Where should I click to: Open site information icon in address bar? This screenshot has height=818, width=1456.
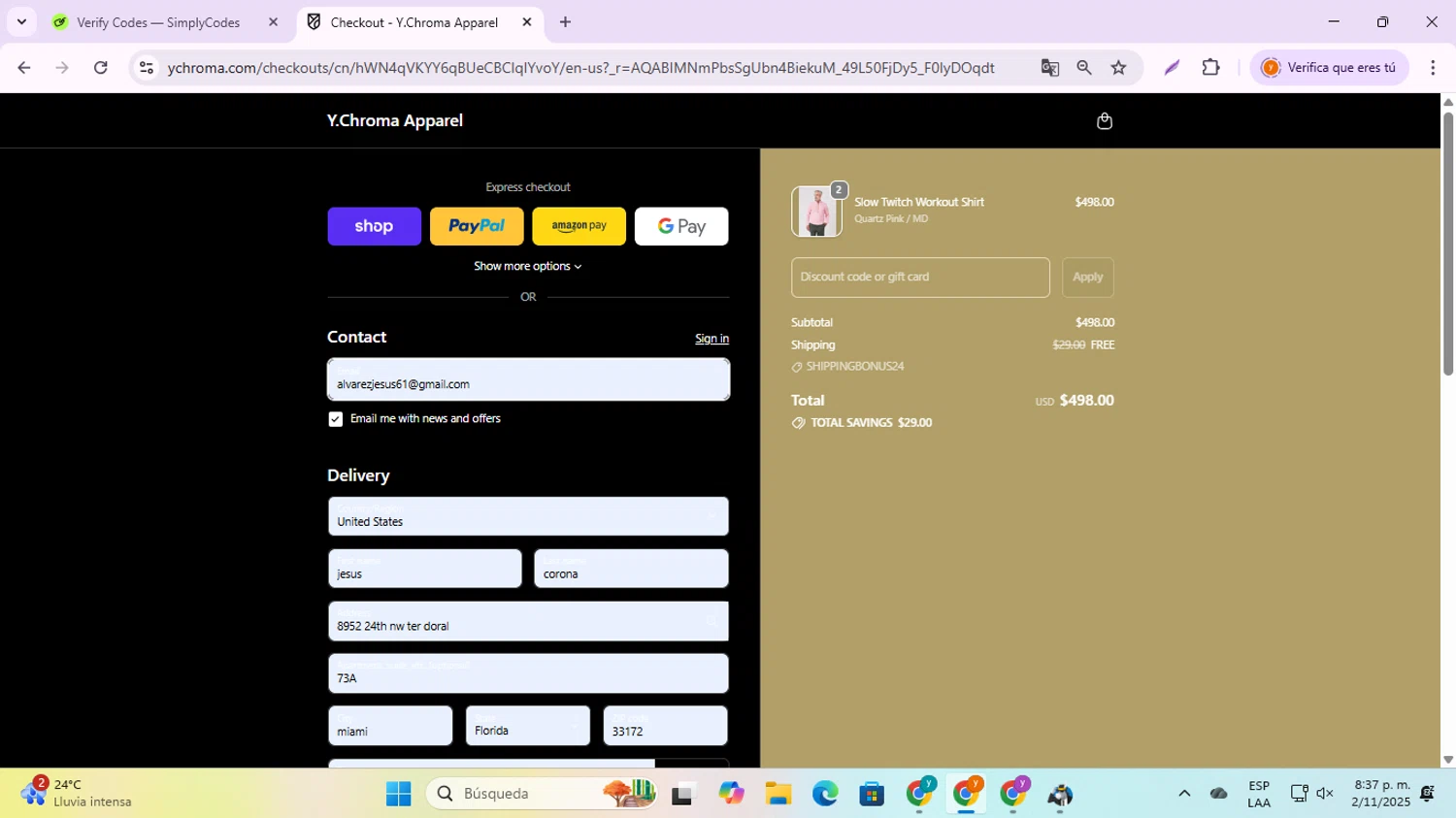[x=147, y=68]
